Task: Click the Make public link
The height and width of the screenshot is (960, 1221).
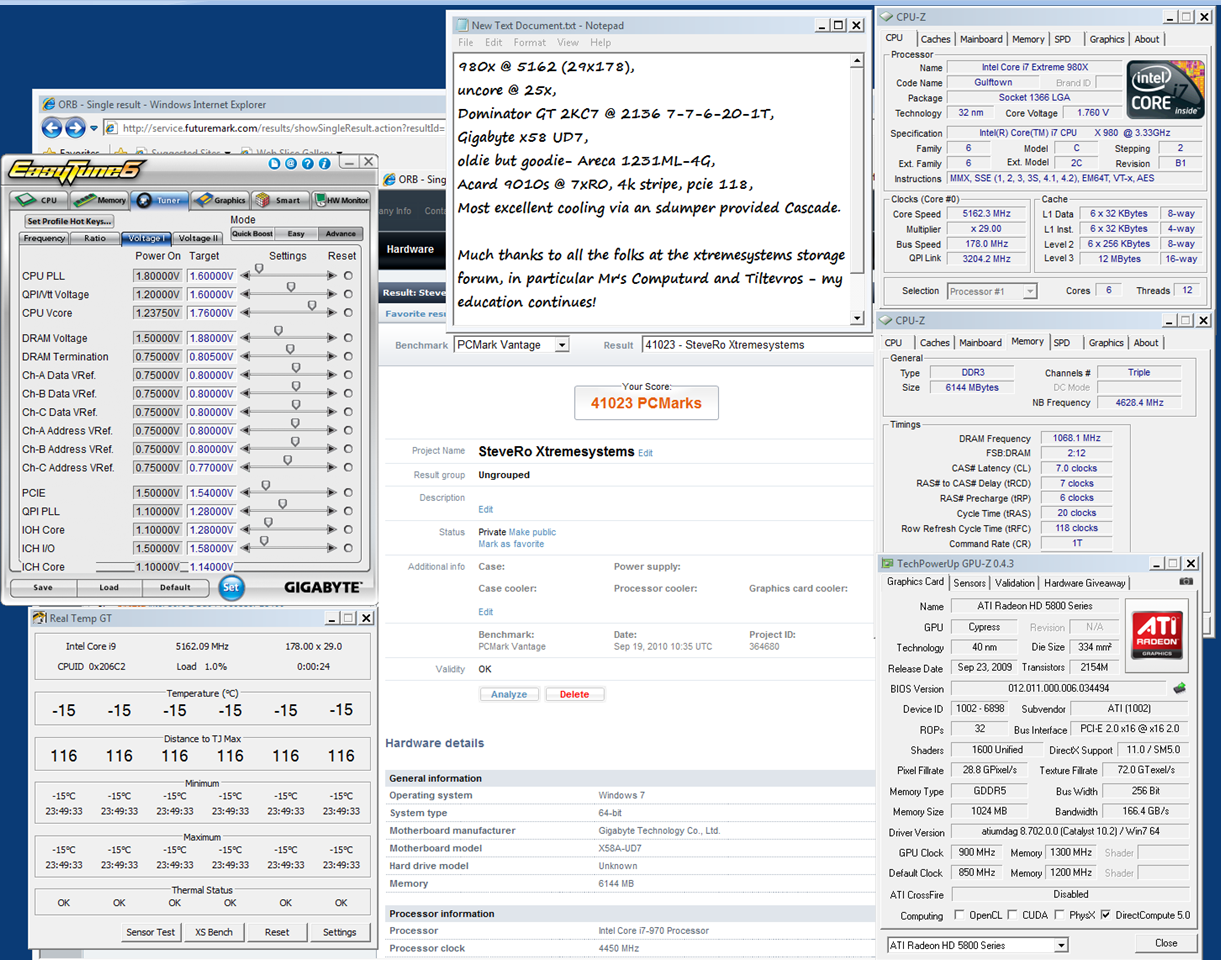Action: (x=532, y=532)
